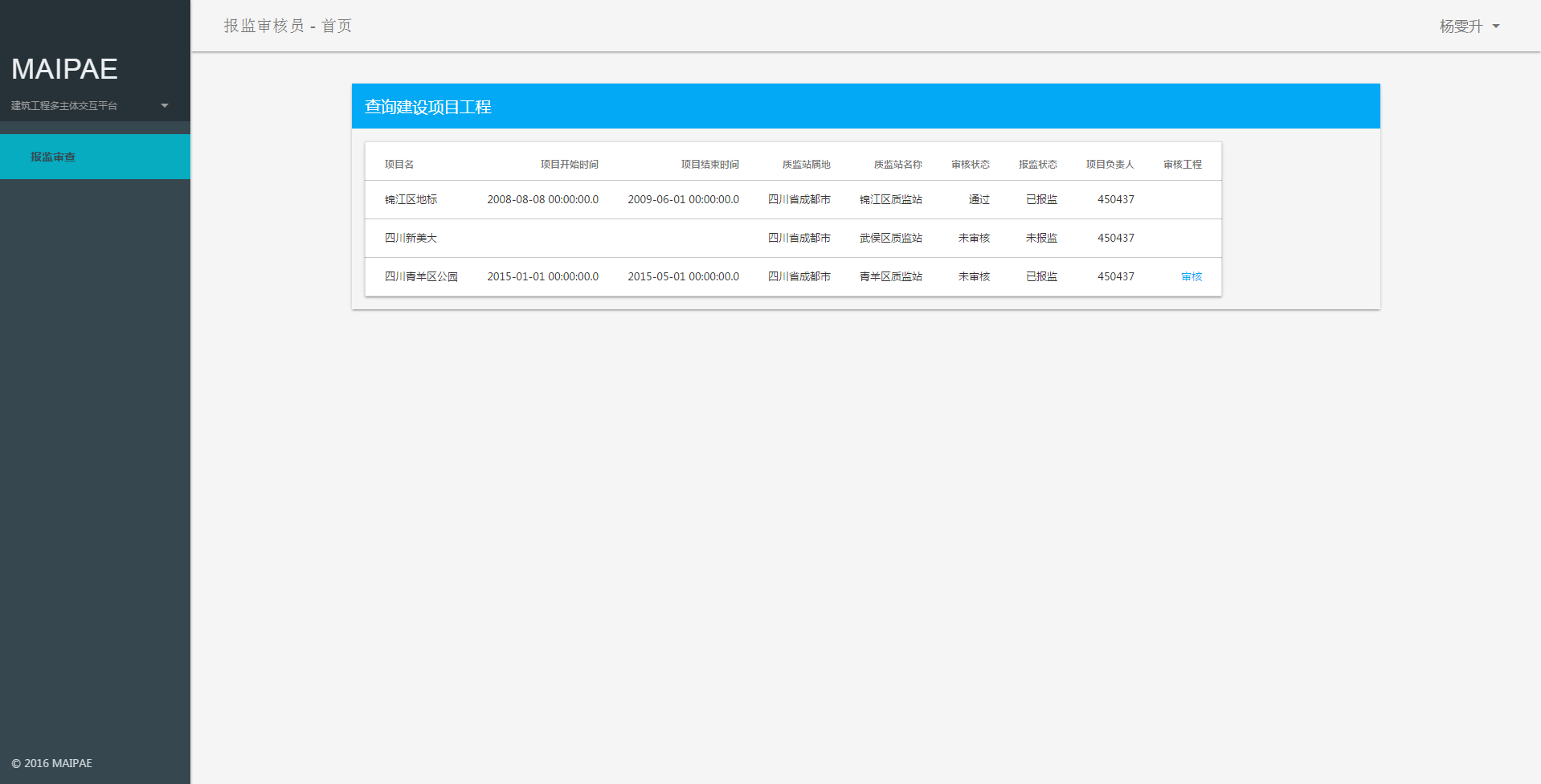
Task: Select the 报监审查 sidebar menu item
Action: tap(53, 157)
